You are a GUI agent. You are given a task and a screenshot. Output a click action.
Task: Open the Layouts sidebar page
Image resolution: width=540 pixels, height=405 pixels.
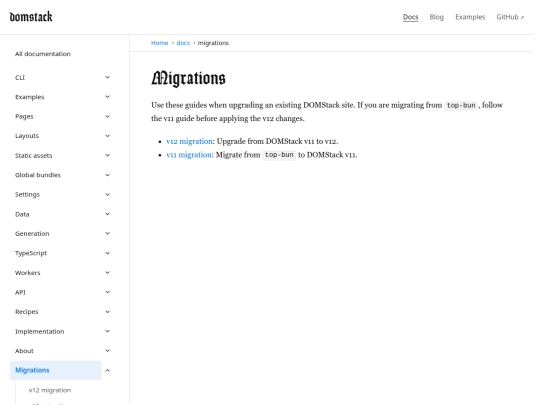[x=27, y=136]
